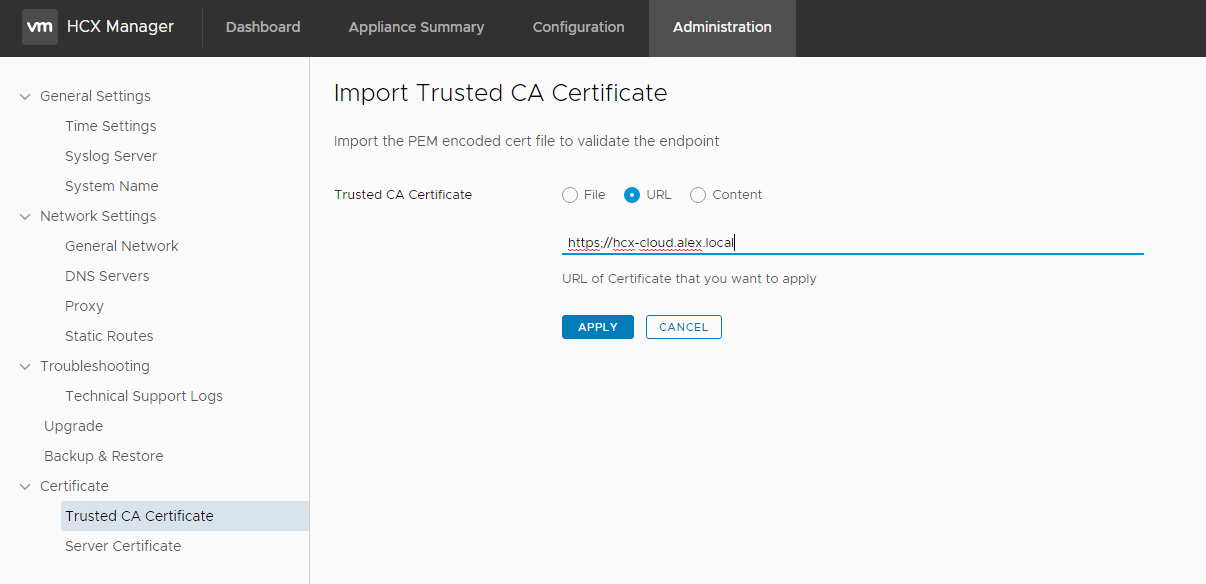
Task: Open the Static Routes page
Action: (109, 336)
